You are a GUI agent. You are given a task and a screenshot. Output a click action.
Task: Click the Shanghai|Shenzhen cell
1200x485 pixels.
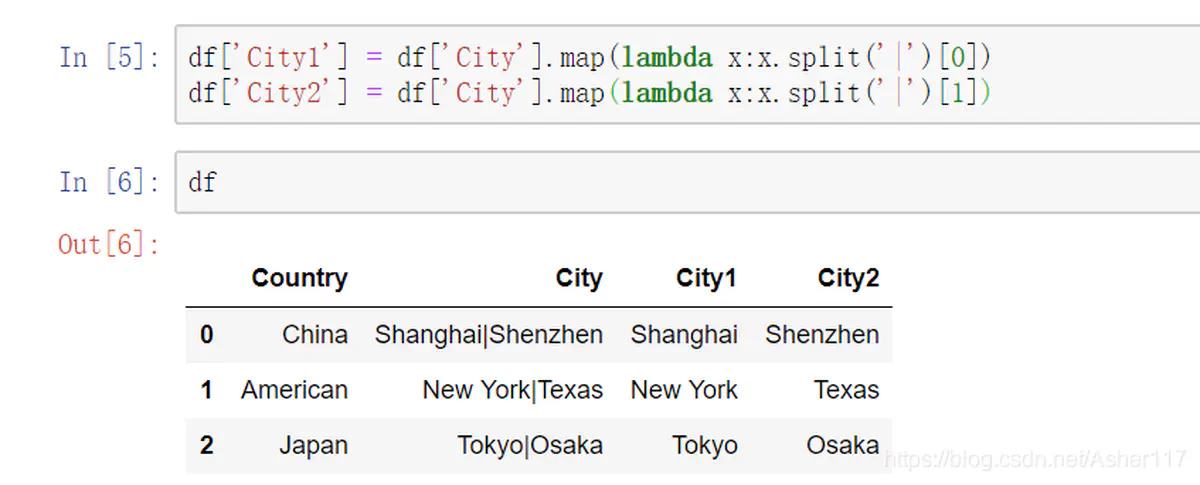point(488,334)
